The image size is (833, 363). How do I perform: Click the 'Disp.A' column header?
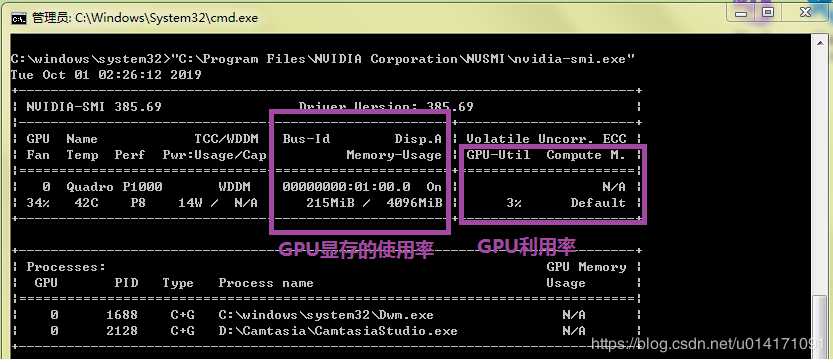[x=418, y=139]
